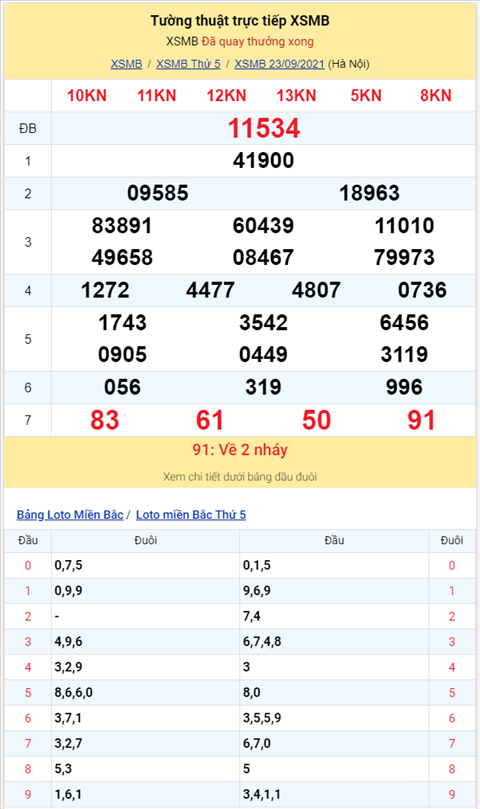Select second prize number 18963
Image resolution: width=480 pixels, height=809 pixels.
369,193
